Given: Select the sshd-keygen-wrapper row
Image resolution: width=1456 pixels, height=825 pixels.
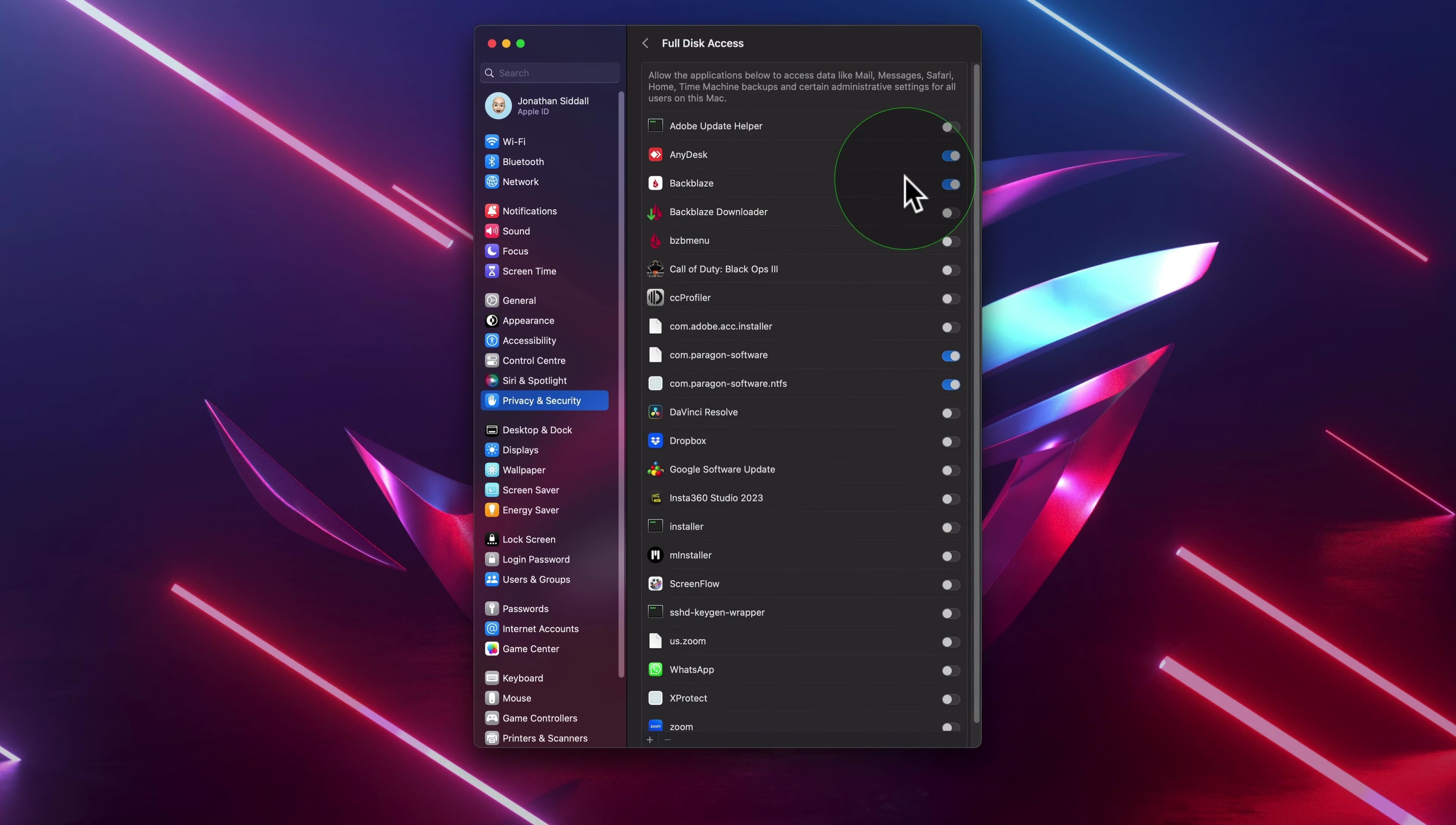Looking at the screenshot, I should click(805, 613).
